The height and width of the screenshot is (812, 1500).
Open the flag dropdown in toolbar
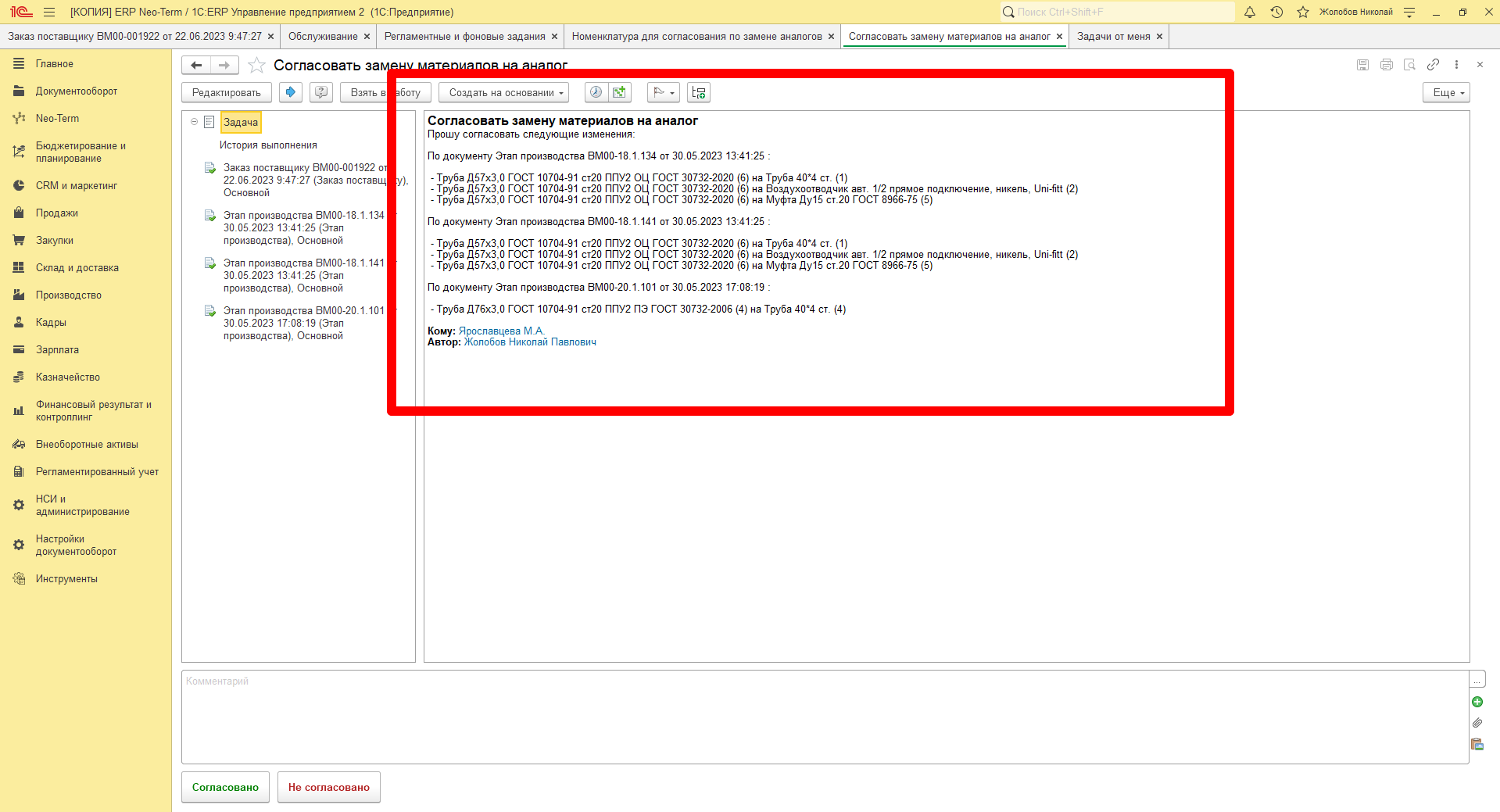click(x=664, y=92)
